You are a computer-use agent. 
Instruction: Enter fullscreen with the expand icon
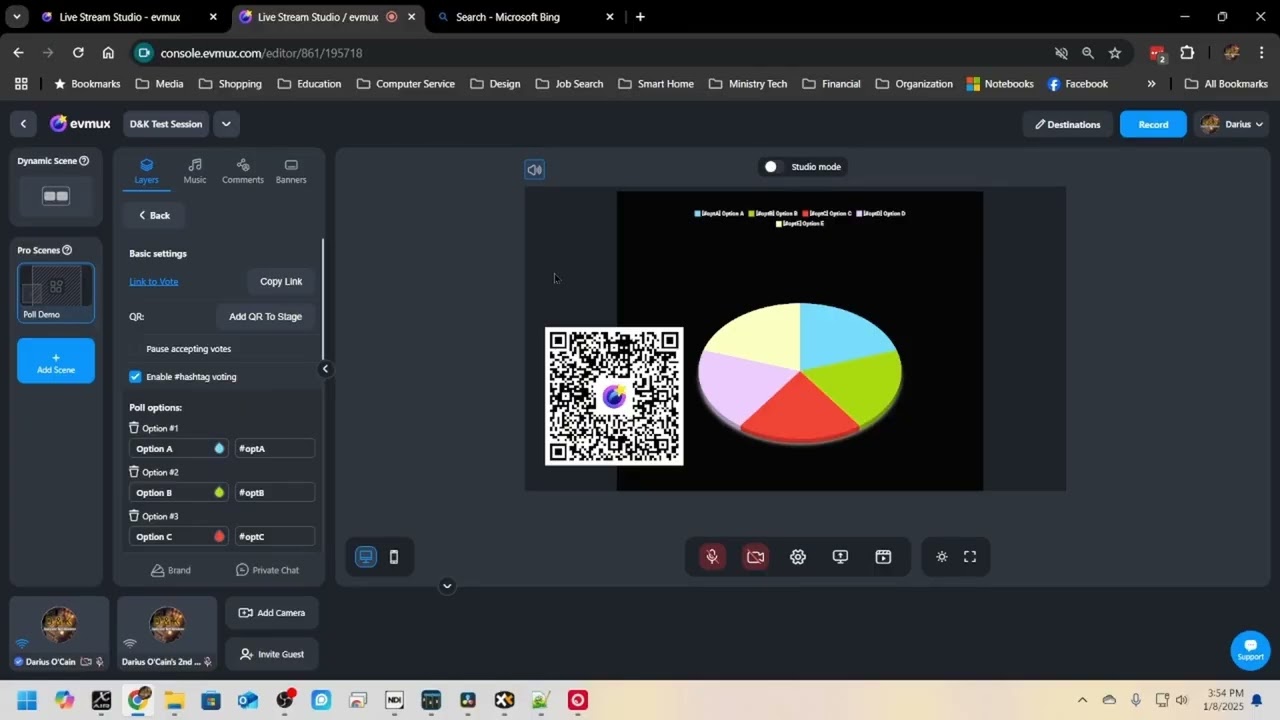pyautogui.click(x=970, y=557)
